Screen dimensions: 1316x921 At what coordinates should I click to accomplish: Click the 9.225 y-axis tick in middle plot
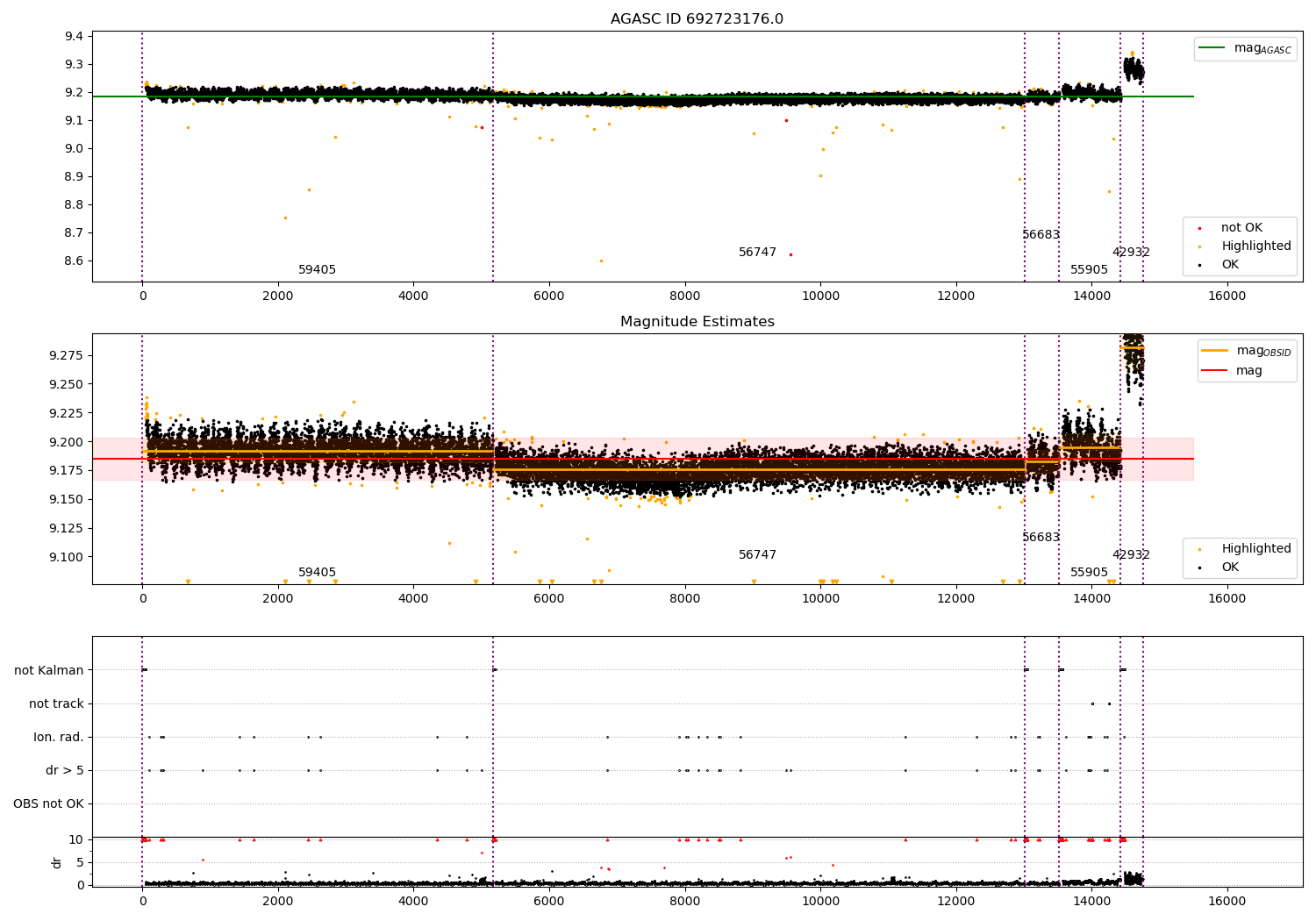[x=67, y=413]
